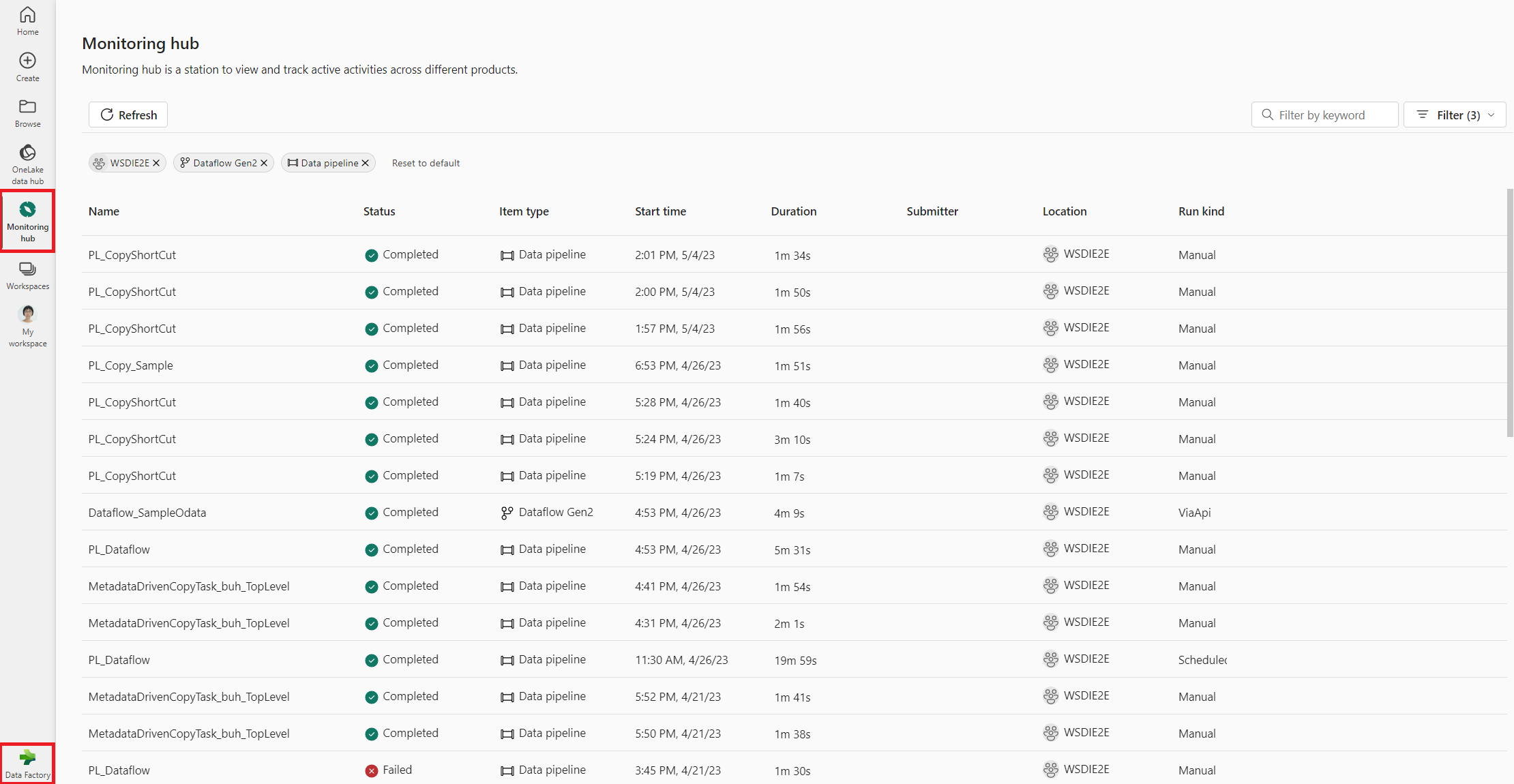1514x784 pixels.
Task: Open the Home icon in sidebar
Action: [27, 20]
